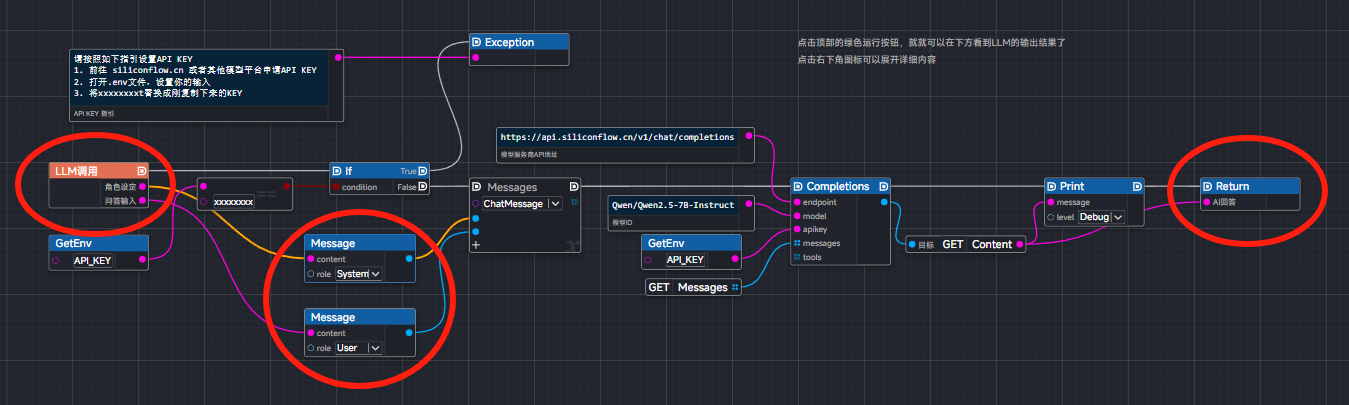Click the exec output pin on LLM调用 node
This screenshot has height=405, width=1349.
tap(141, 171)
